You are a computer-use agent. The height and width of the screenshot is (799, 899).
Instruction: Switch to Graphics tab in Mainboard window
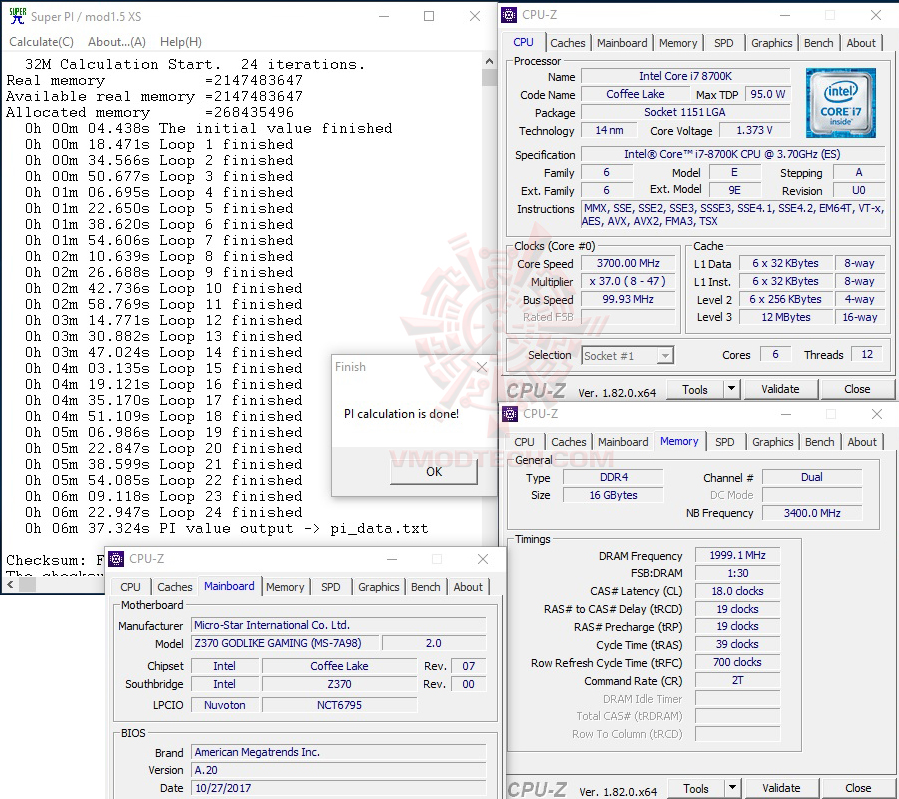tap(378, 587)
